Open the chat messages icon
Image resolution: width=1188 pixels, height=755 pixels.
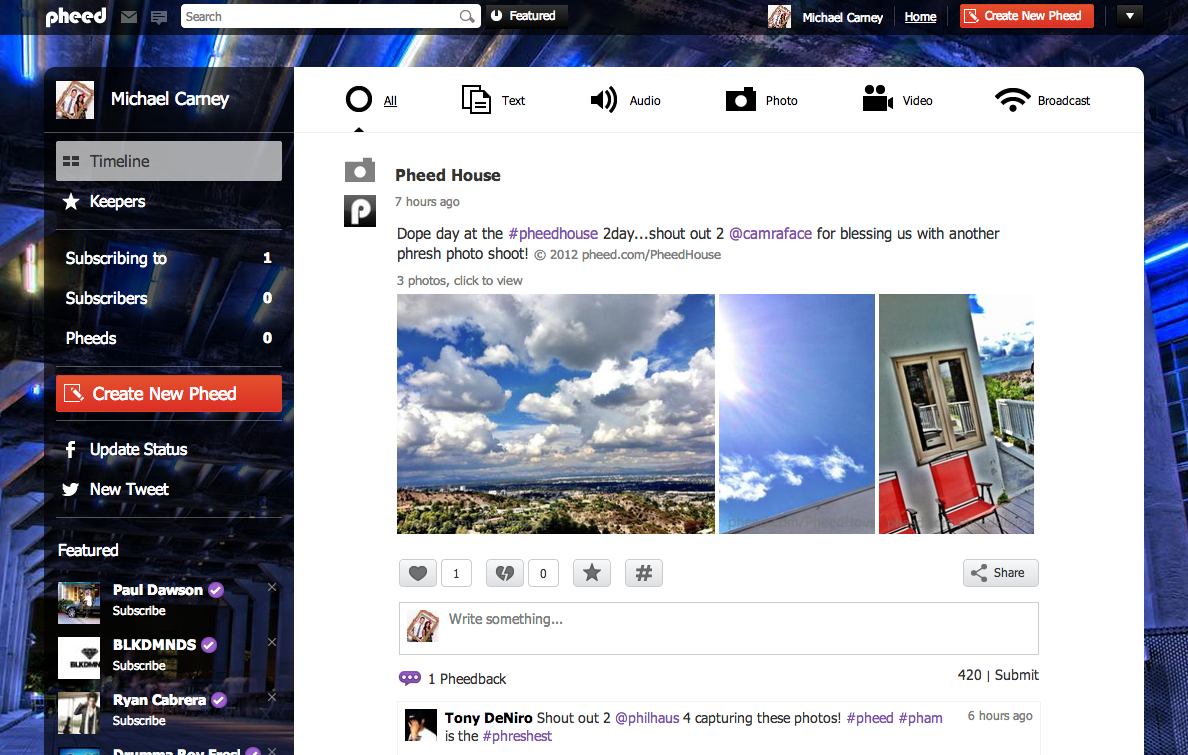click(159, 17)
